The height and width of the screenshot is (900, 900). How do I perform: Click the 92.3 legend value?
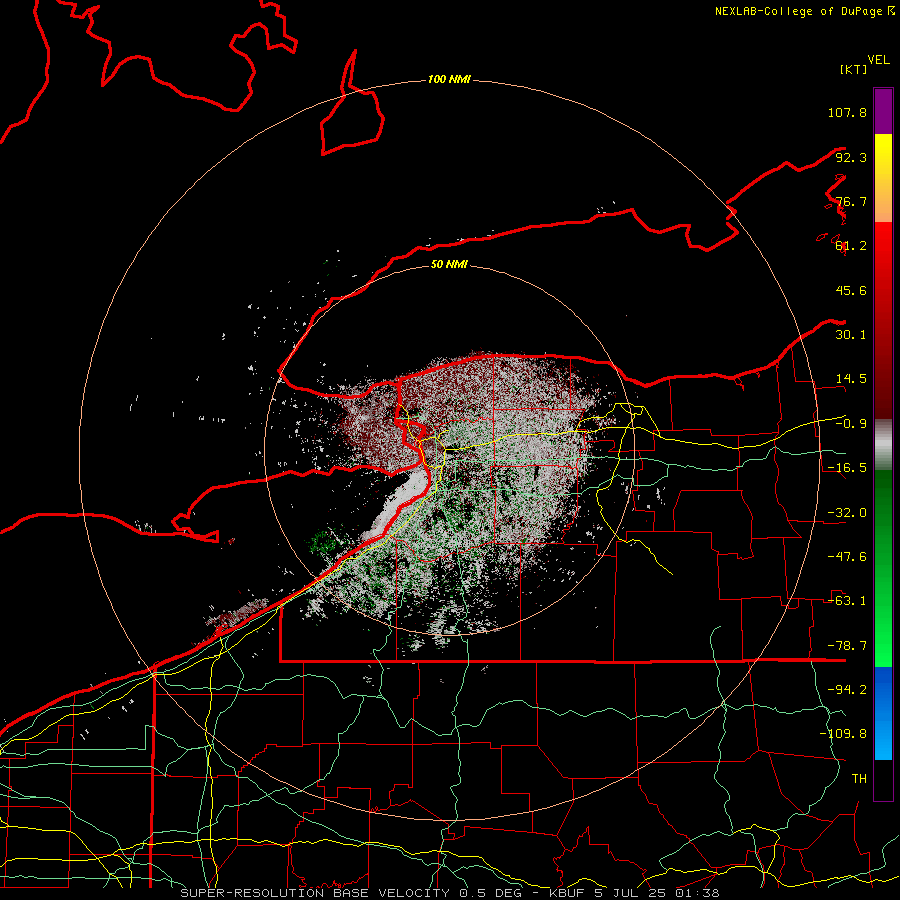coord(851,157)
